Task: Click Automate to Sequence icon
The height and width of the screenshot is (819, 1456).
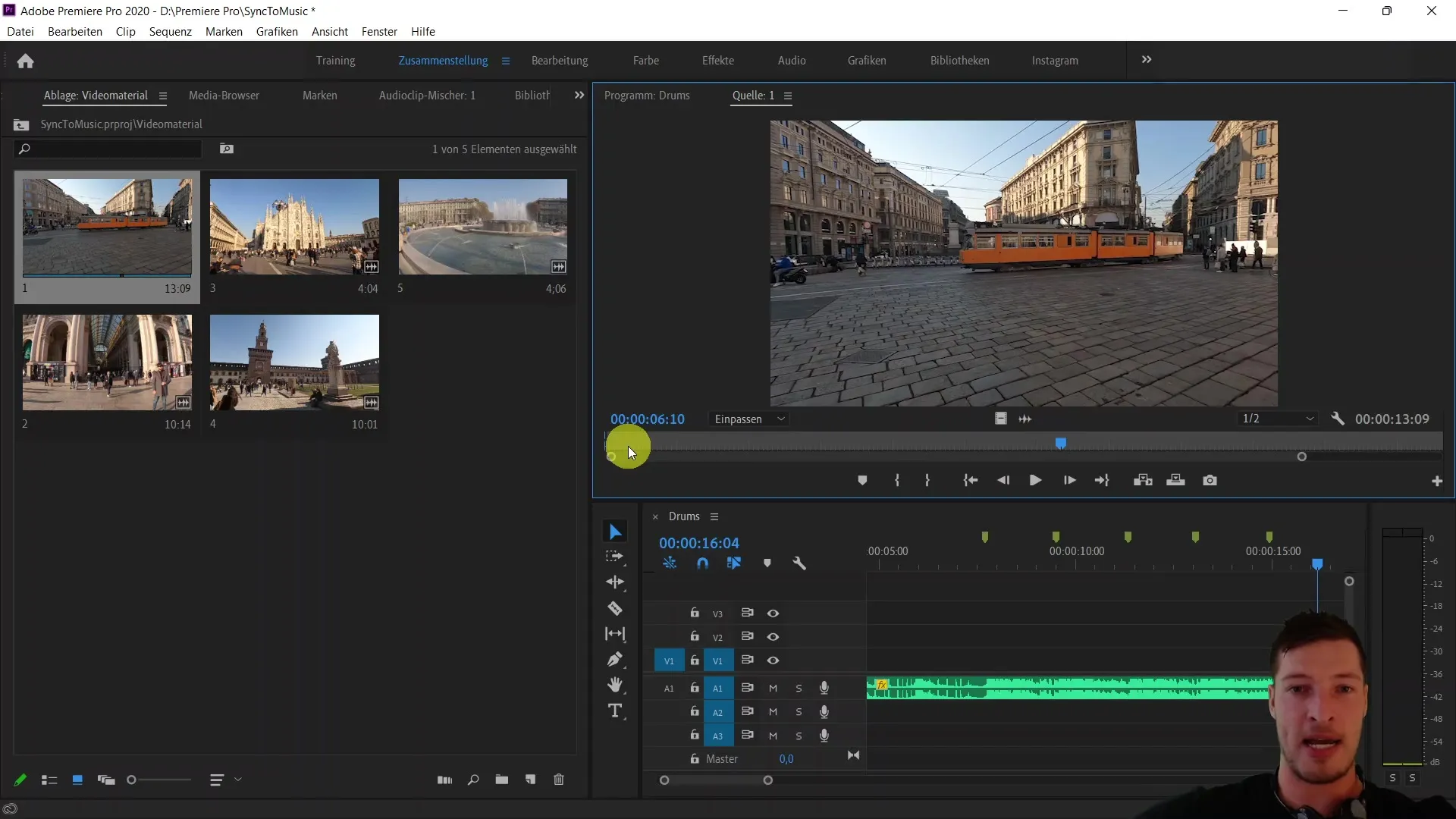Action: [444, 780]
